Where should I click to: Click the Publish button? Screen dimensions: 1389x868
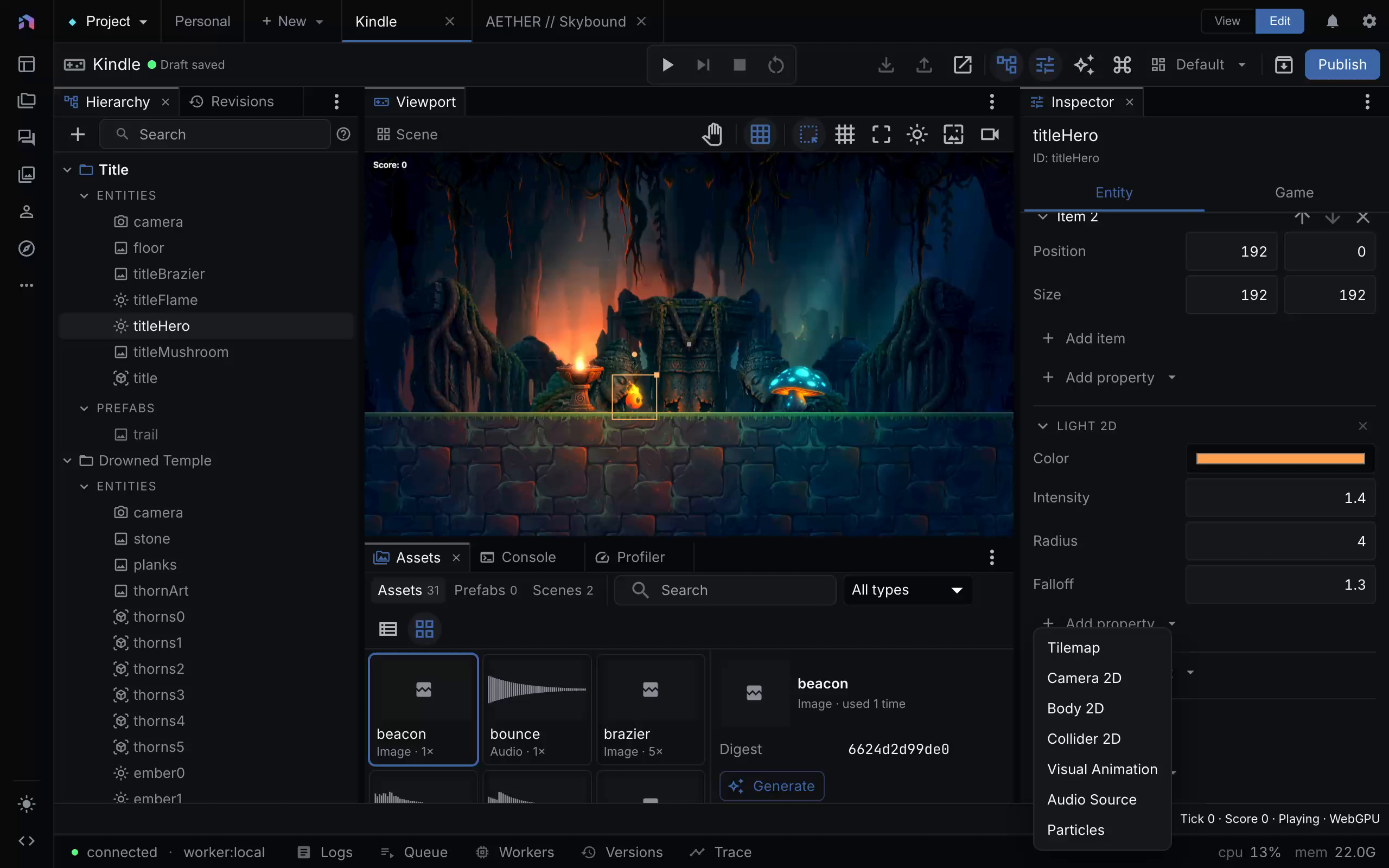coord(1342,65)
